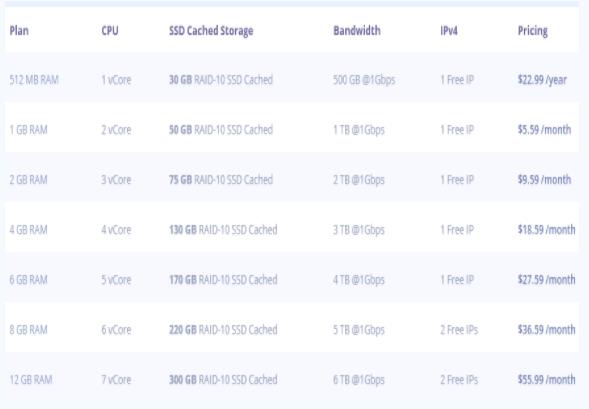Click the $55.99 /month price
Viewport: 589px width, 409px height.
click(x=547, y=379)
